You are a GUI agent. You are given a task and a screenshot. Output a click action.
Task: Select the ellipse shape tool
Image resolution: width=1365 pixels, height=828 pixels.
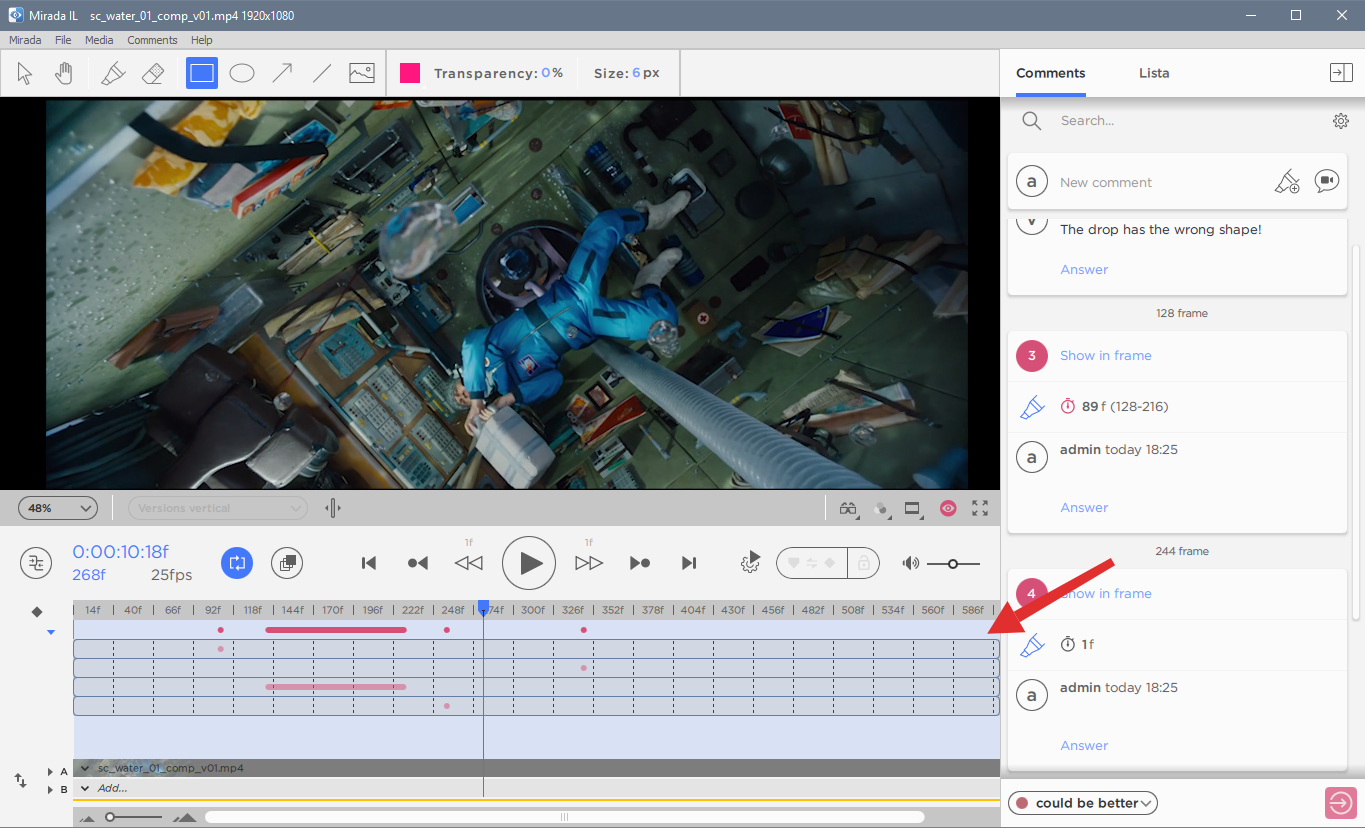(242, 73)
